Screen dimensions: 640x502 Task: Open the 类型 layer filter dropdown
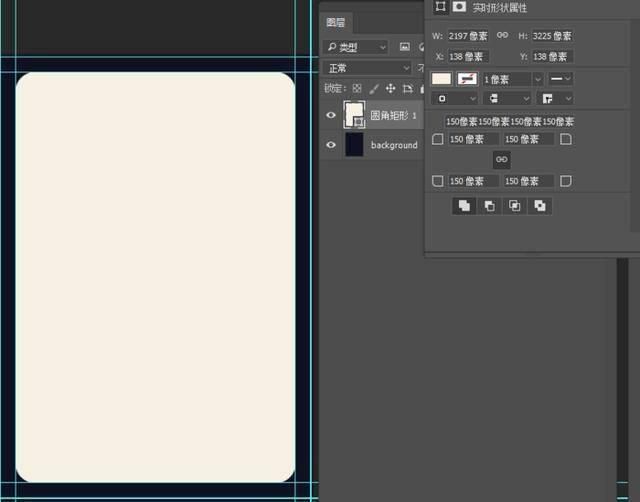[356, 47]
